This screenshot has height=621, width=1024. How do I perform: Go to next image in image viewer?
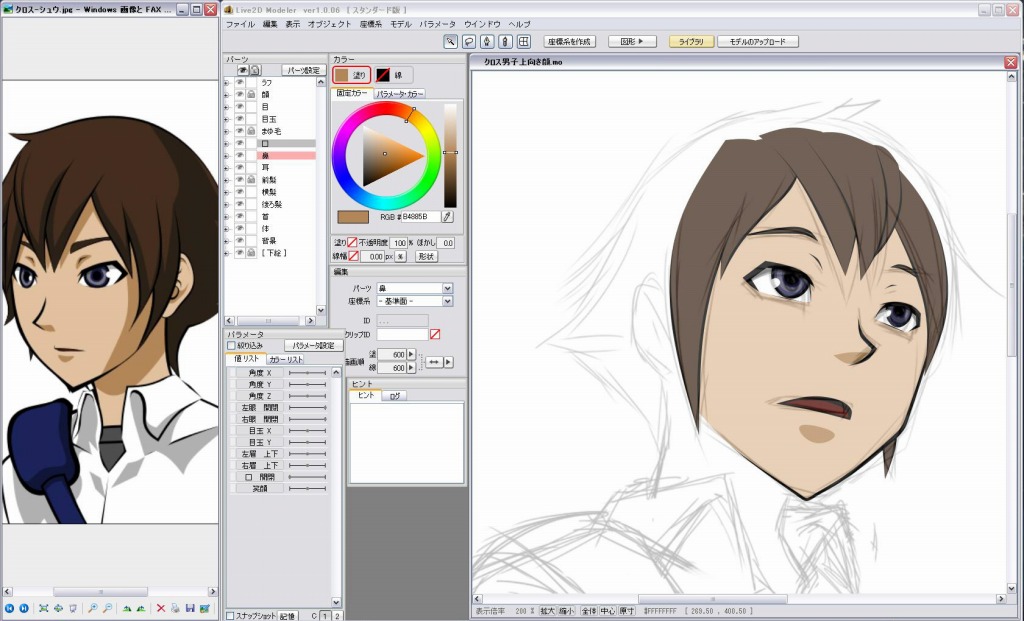(x=24, y=608)
